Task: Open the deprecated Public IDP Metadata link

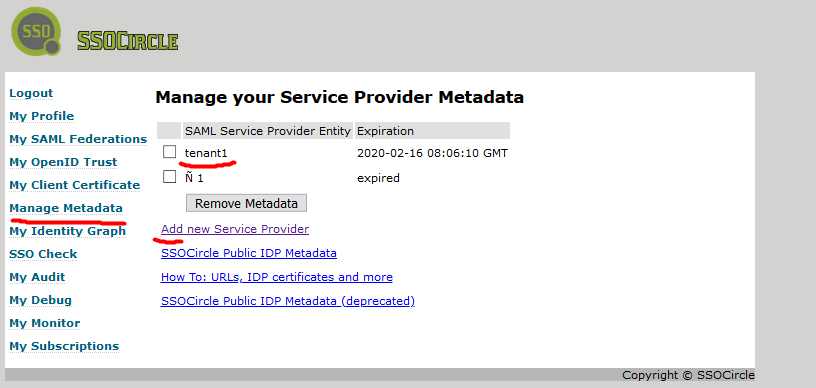Action: tap(288, 301)
